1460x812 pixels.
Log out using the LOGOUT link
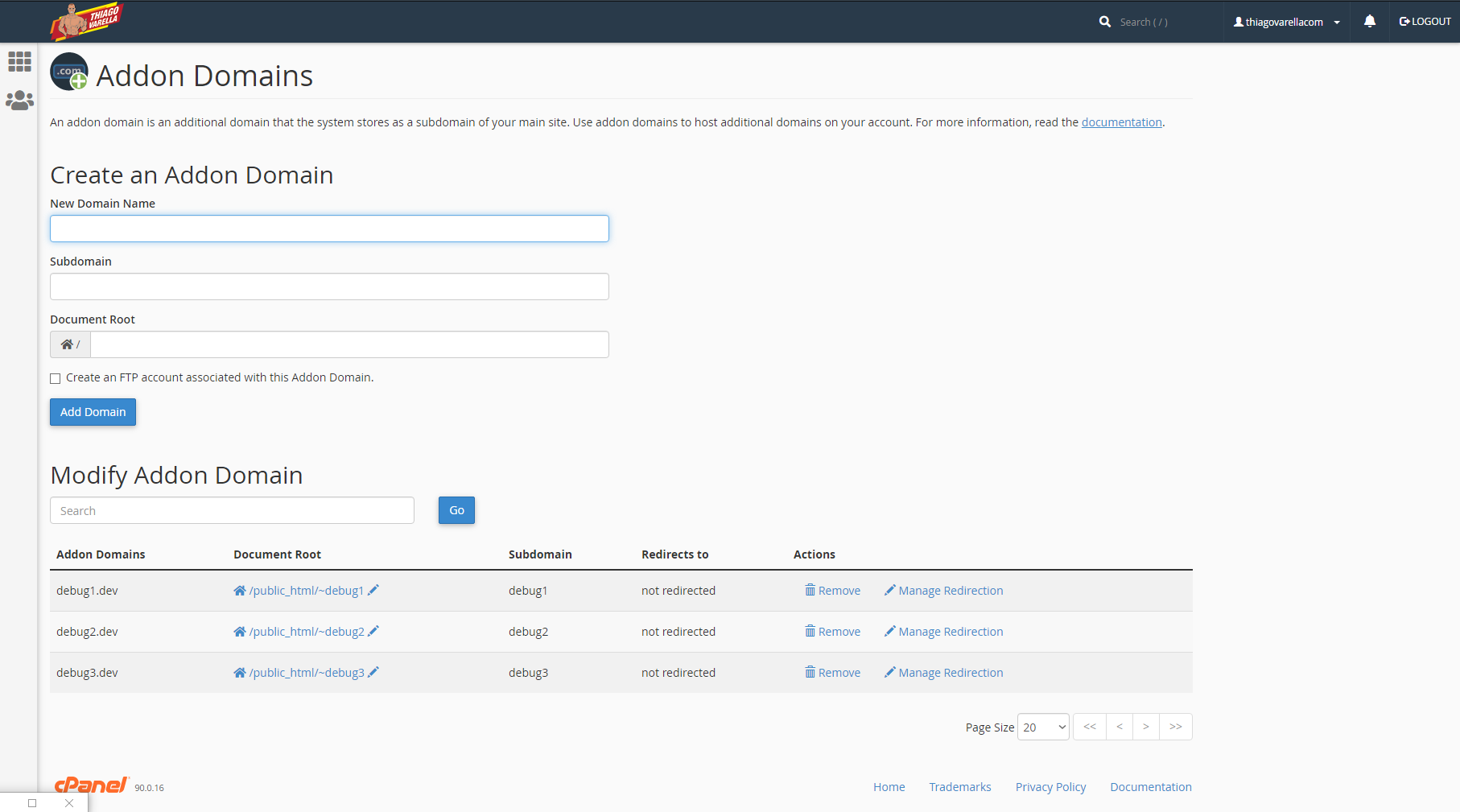tap(1425, 22)
